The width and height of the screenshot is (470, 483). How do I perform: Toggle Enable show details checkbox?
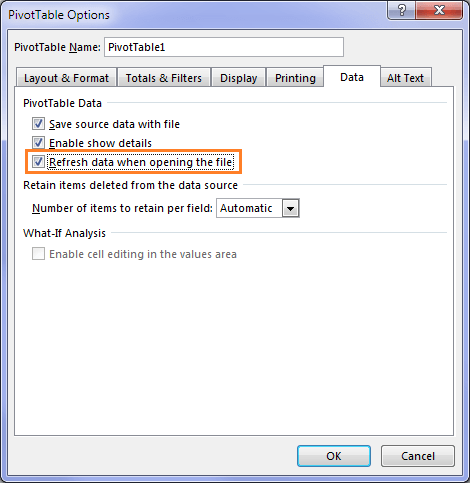38,143
